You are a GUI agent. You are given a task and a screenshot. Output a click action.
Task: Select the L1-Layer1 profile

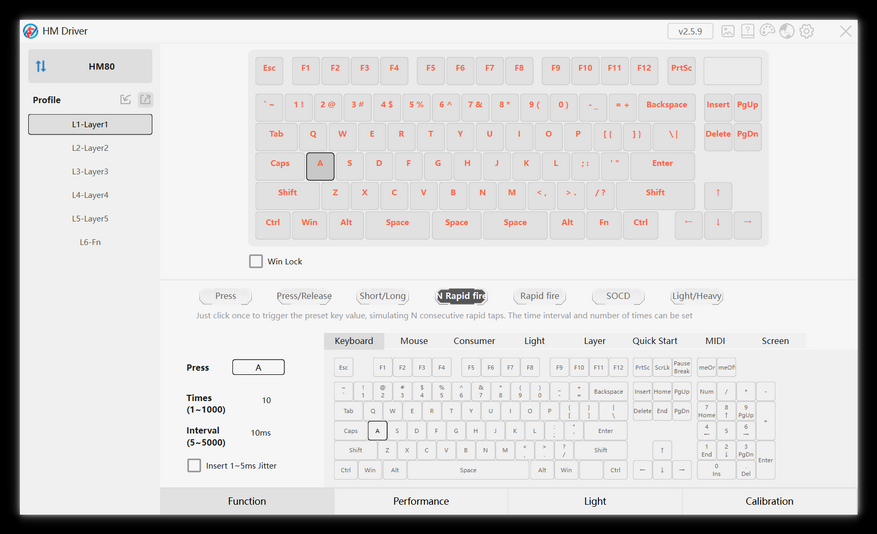pyautogui.click(x=90, y=125)
